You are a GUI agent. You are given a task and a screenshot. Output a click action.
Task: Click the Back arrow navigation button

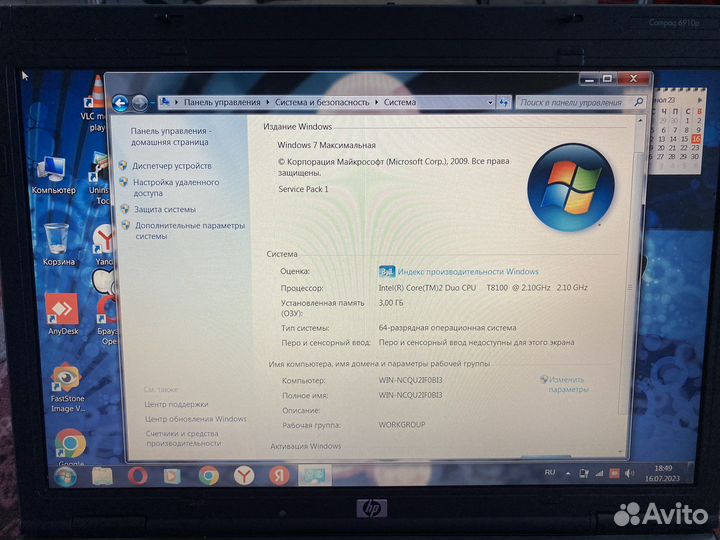pos(120,103)
